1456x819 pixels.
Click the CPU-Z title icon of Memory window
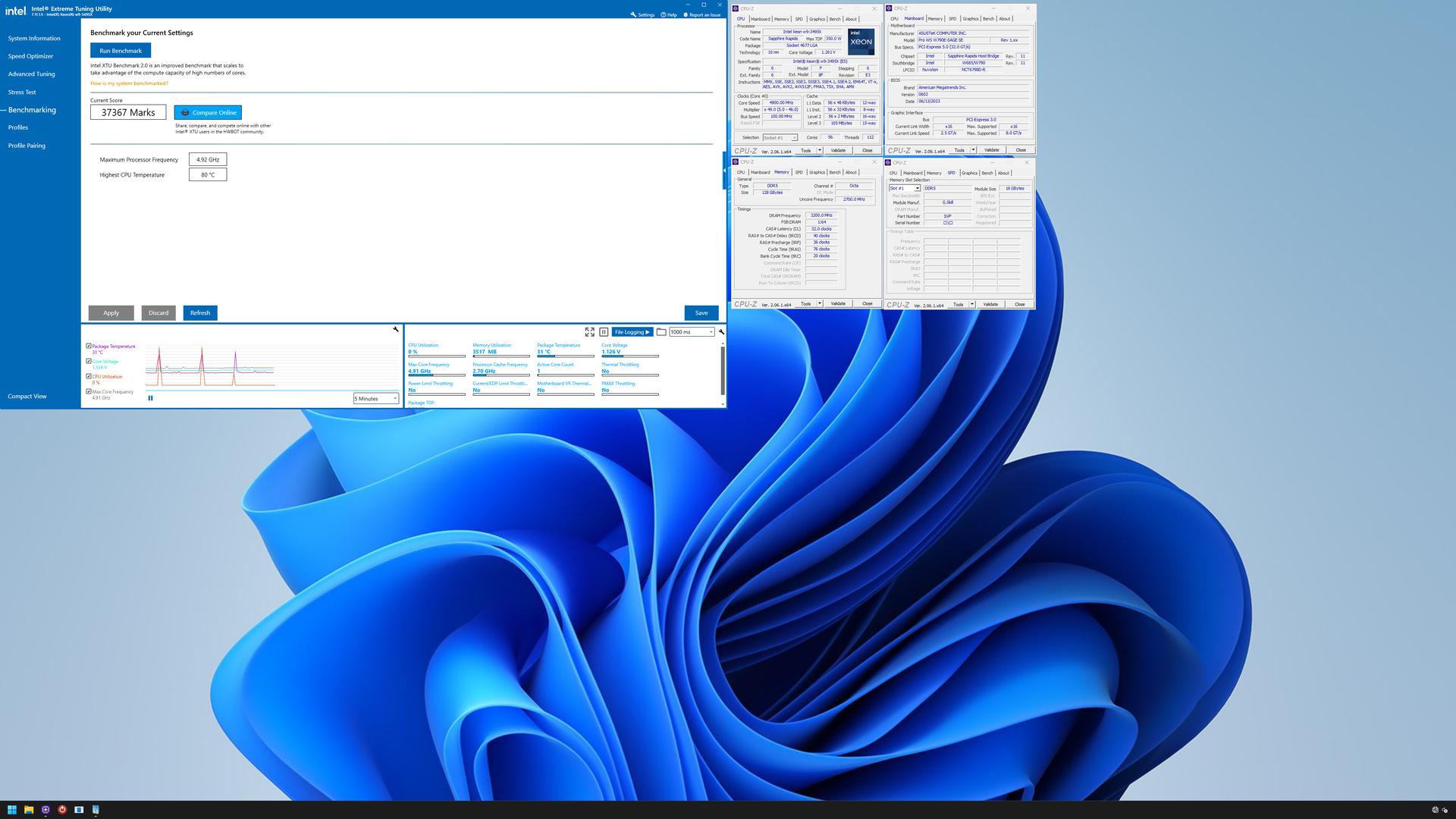coord(736,162)
